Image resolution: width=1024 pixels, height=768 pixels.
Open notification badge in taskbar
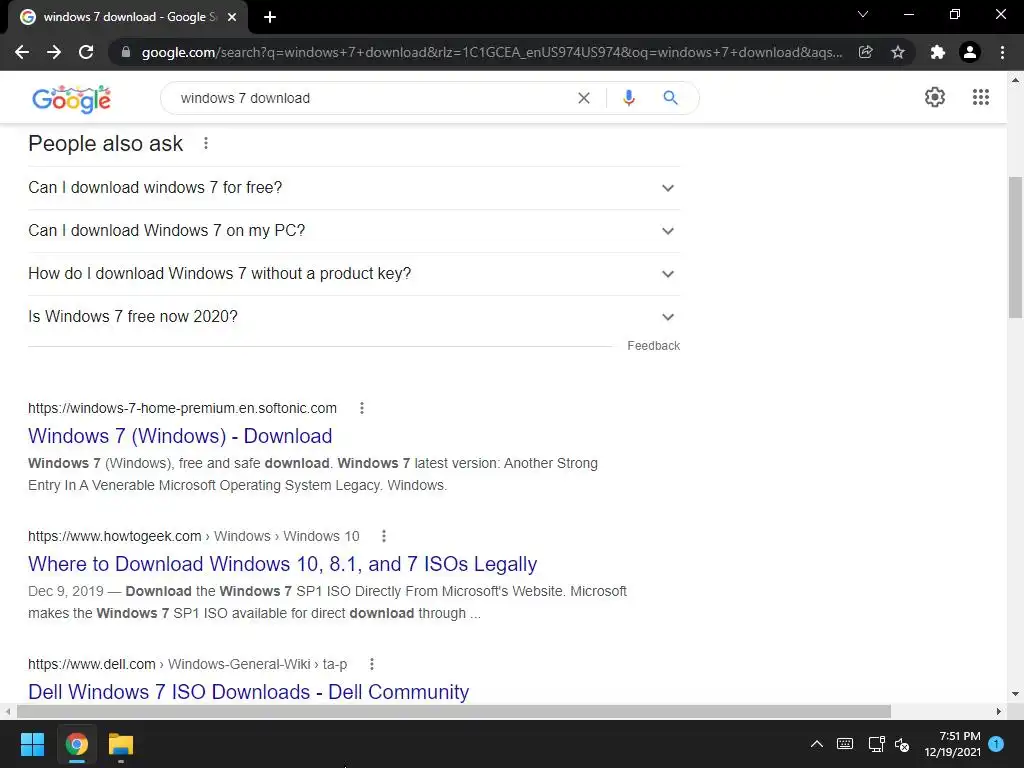pos(996,743)
